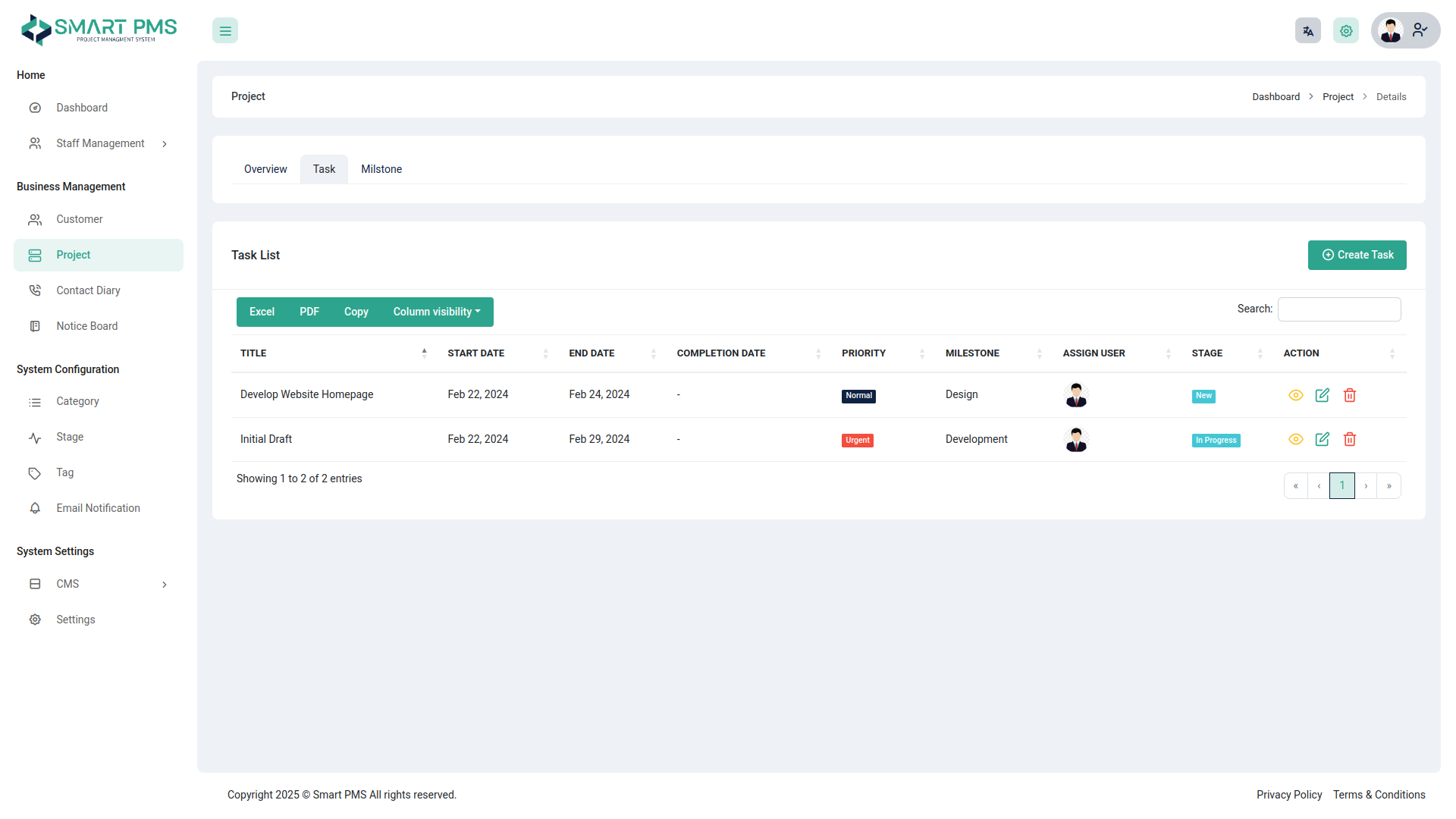The height and width of the screenshot is (819, 1456).
Task: Switch to the Milstone tab
Action: coord(381,169)
